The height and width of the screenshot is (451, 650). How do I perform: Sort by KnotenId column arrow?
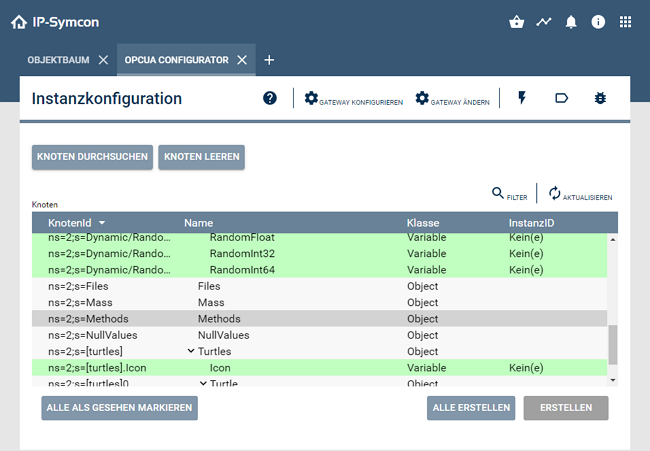tap(102, 222)
